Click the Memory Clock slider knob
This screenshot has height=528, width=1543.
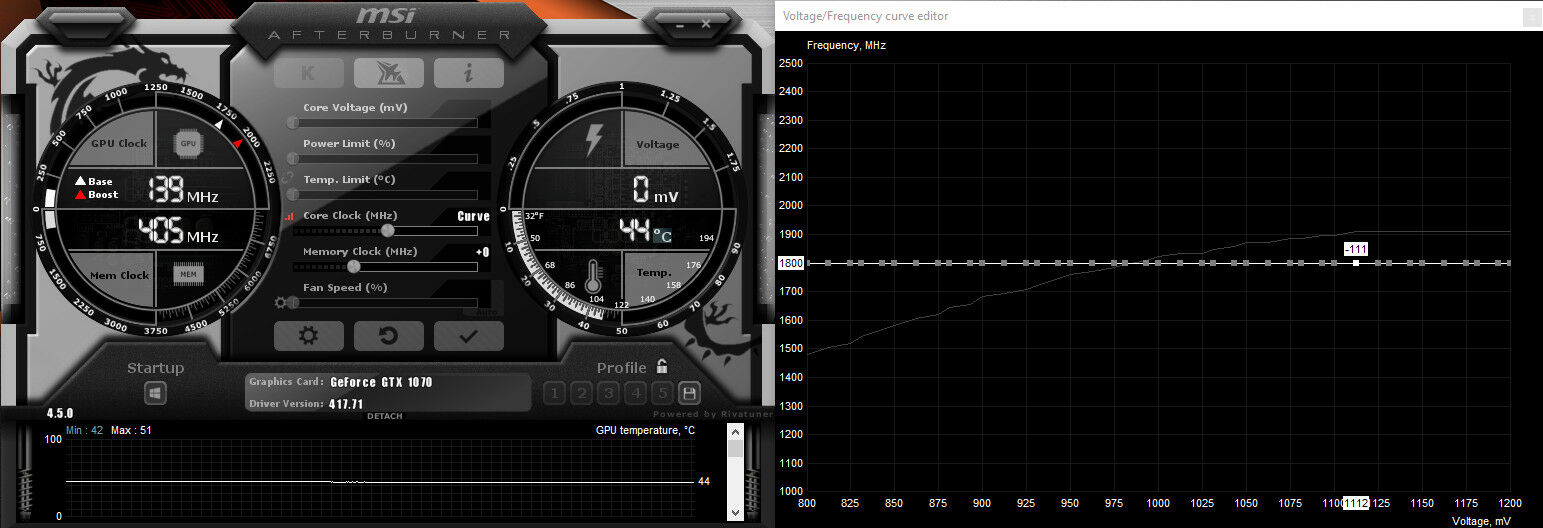(352, 266)
